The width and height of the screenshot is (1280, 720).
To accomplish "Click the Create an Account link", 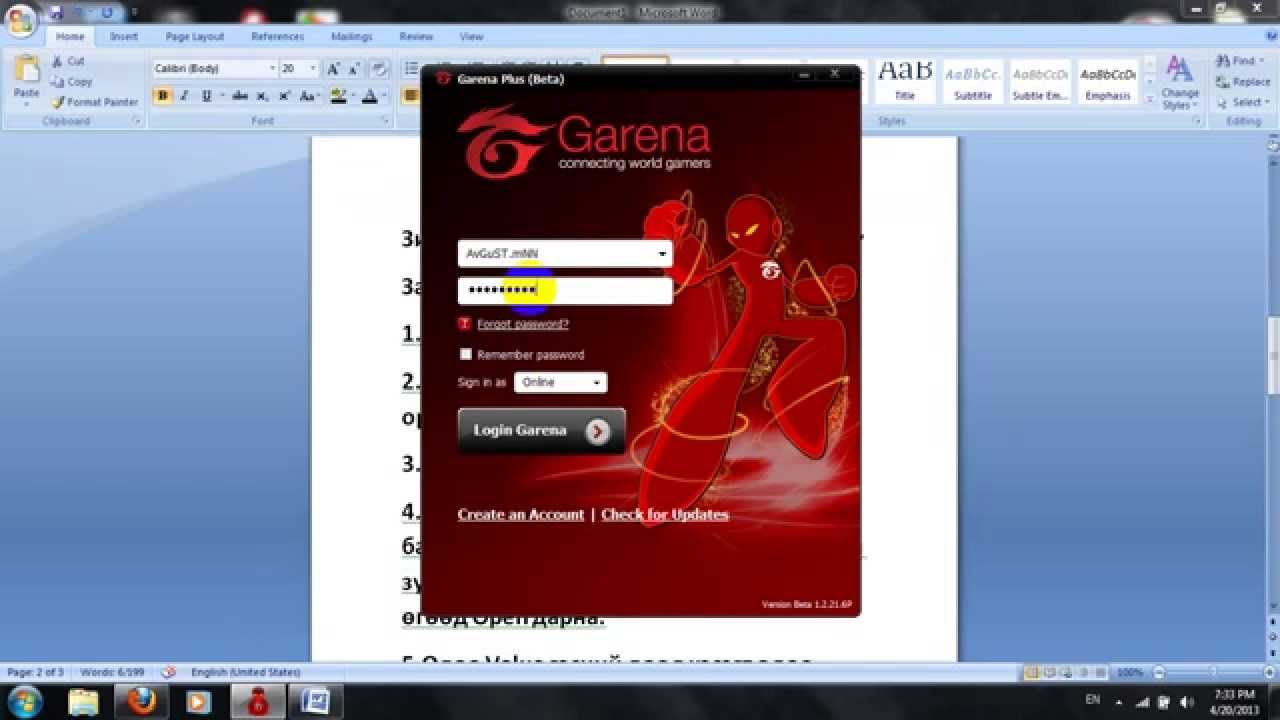I will (x=521, y=514).
